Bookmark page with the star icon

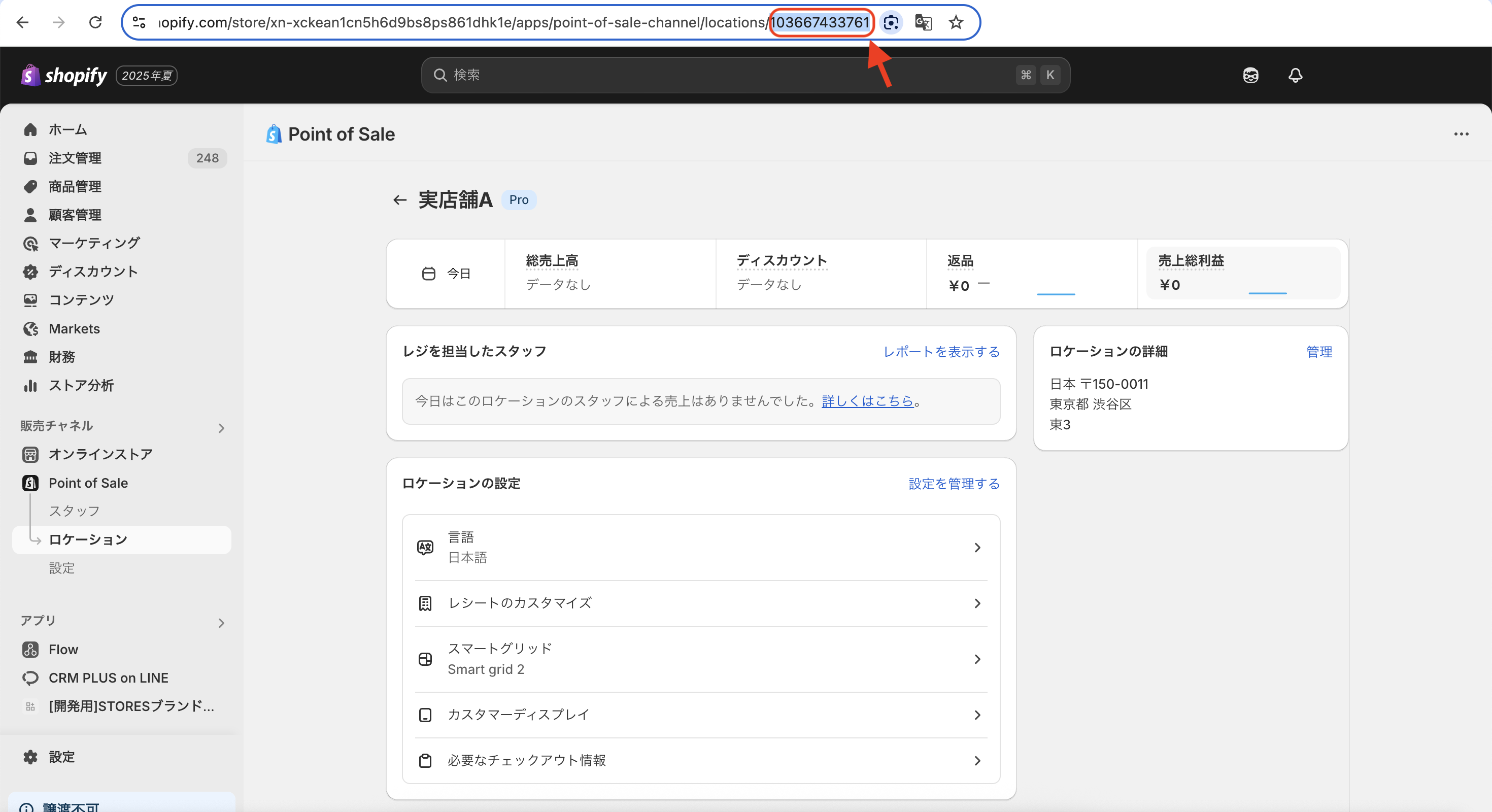pos(956,23)
